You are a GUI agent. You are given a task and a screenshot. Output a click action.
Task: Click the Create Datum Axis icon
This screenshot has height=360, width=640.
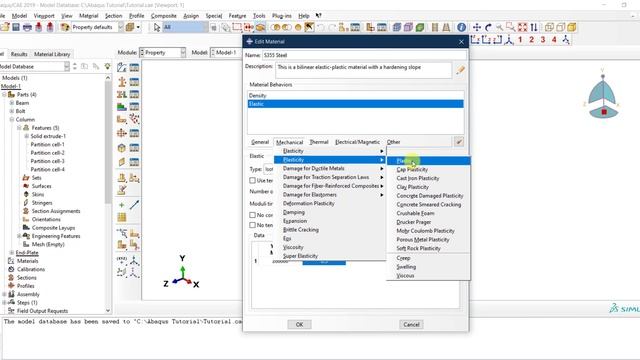coord(134,205)
